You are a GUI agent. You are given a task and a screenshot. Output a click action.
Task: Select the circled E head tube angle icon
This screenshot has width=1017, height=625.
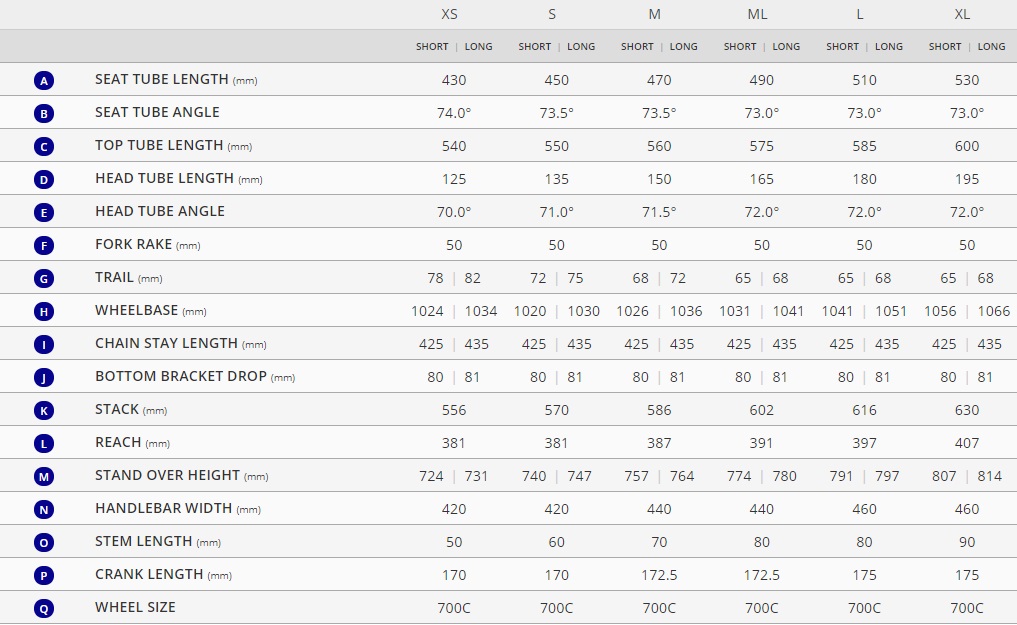point(44,213)
